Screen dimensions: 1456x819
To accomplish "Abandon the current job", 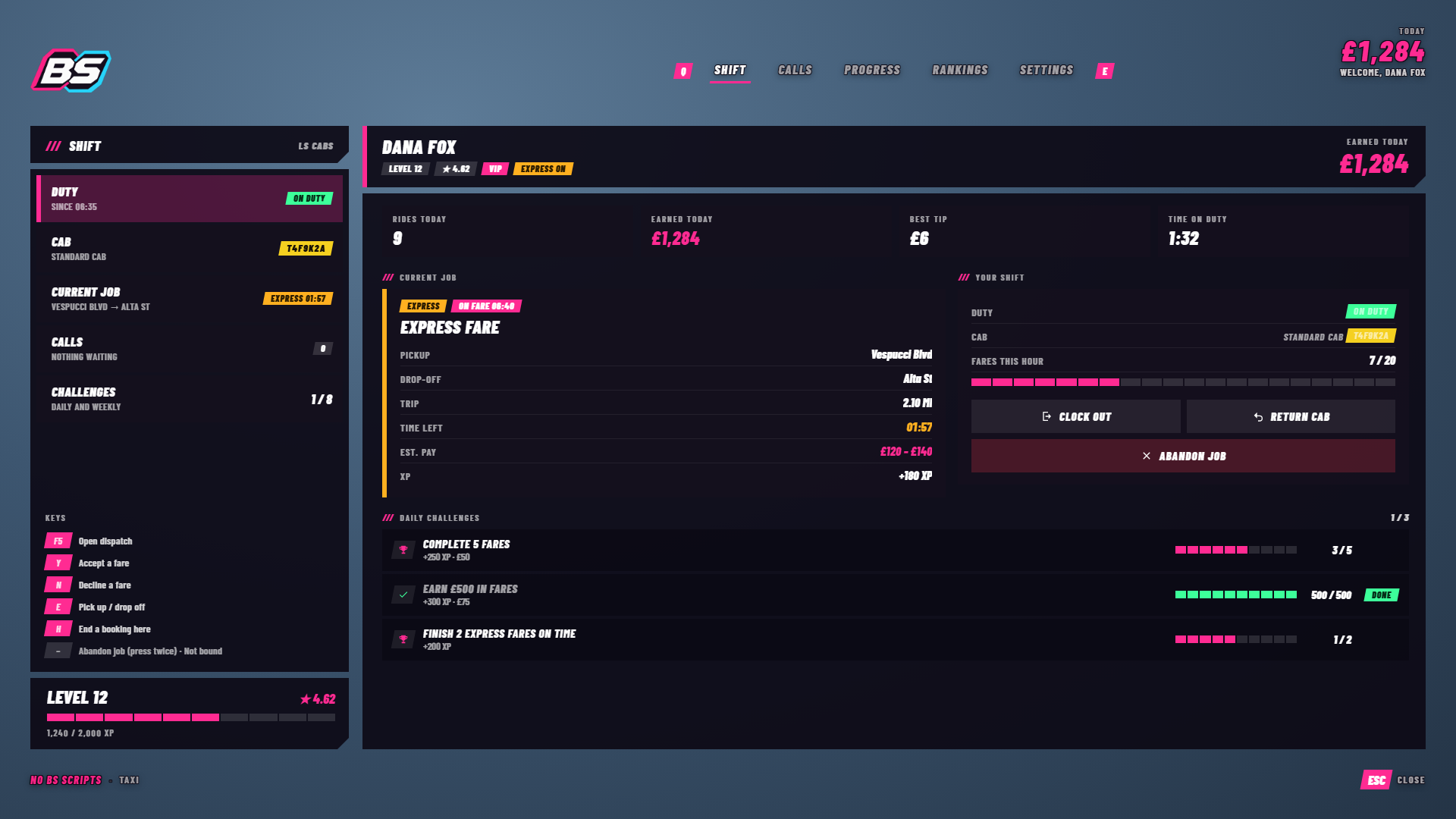I will (x=1183, y=456).
